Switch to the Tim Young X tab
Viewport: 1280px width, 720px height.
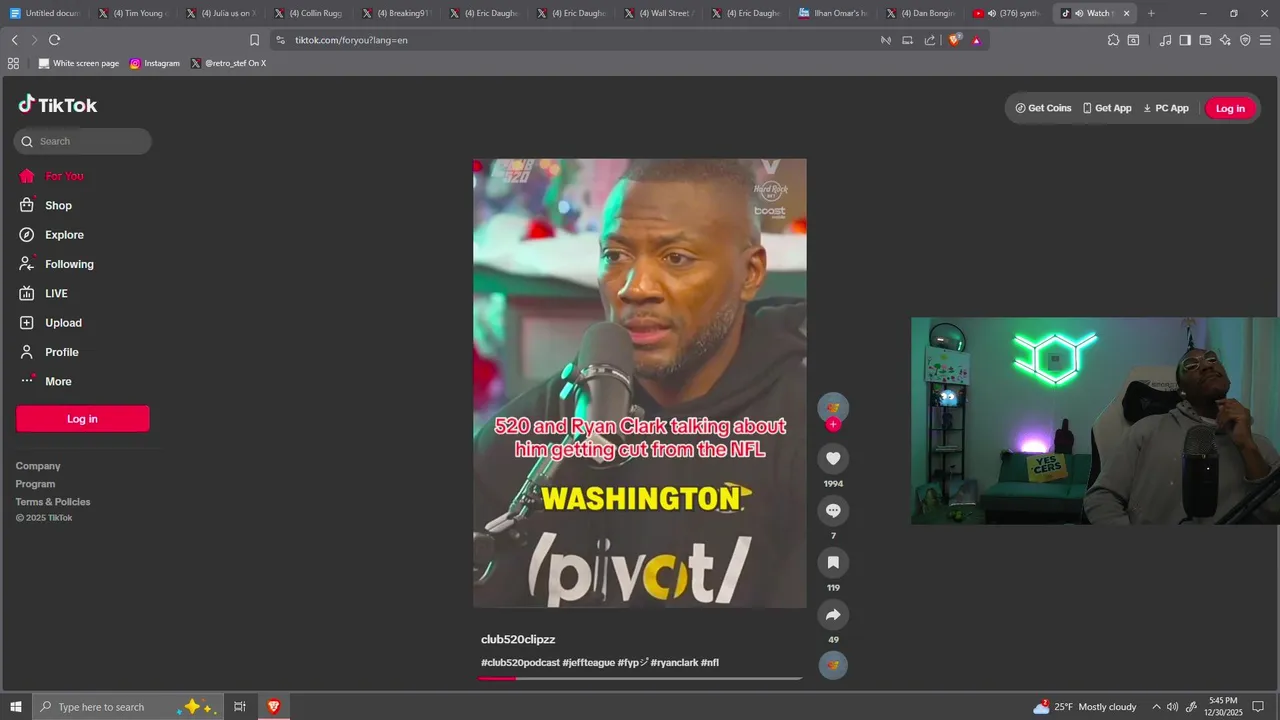134,13
